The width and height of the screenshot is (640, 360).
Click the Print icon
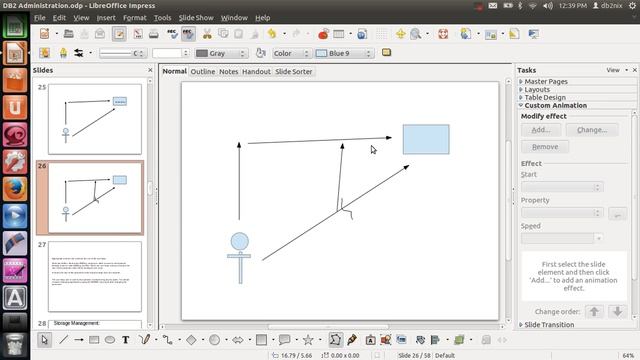[x=153, y=34]
